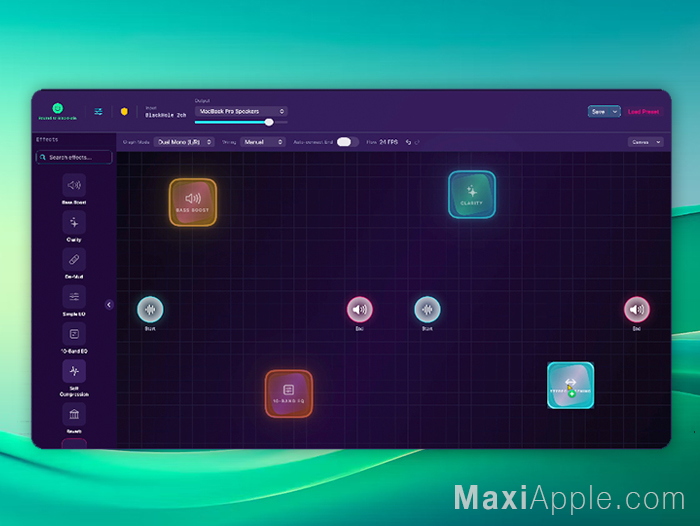
Task: Click the BlackHole 2ch input label
Action: click(x=166, y=115)
